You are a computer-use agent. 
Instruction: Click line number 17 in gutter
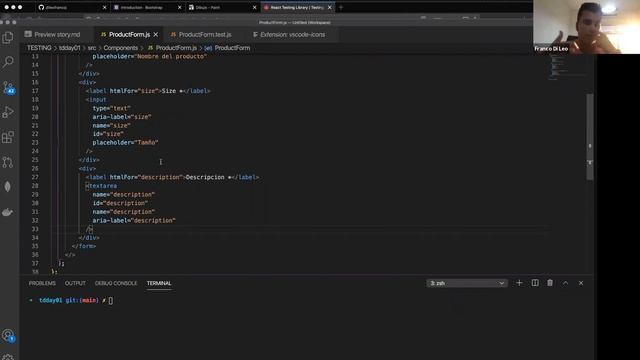(x=35, y=91)
